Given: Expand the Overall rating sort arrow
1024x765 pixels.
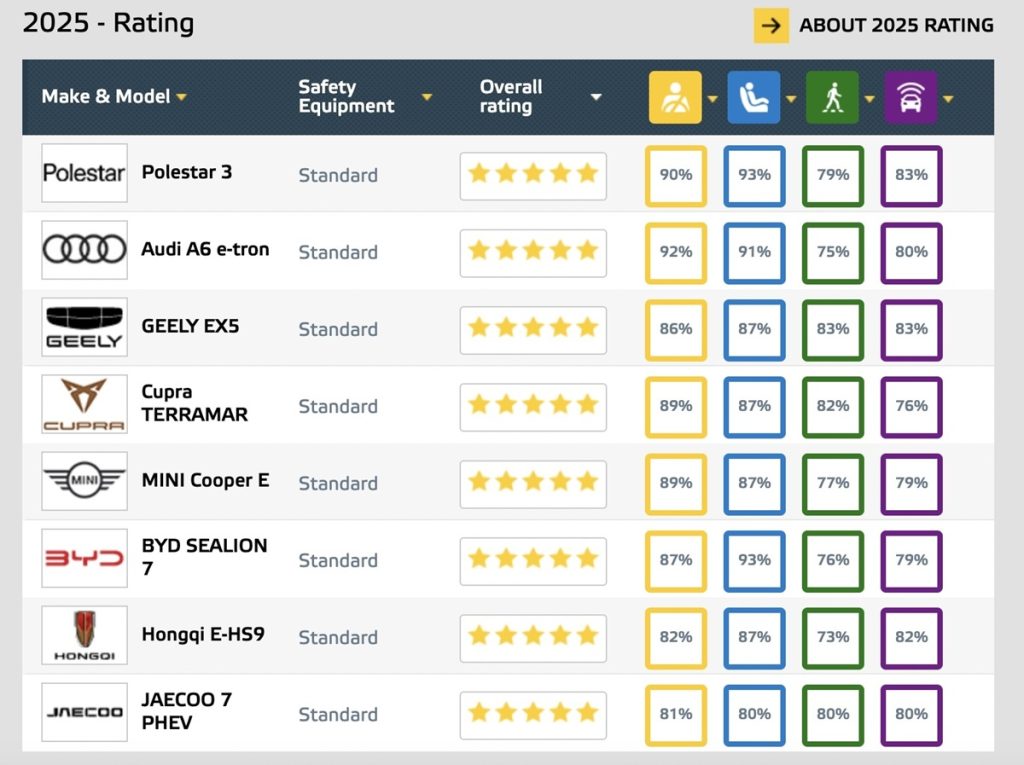Looking at the screenshot, I should (596, 97).
